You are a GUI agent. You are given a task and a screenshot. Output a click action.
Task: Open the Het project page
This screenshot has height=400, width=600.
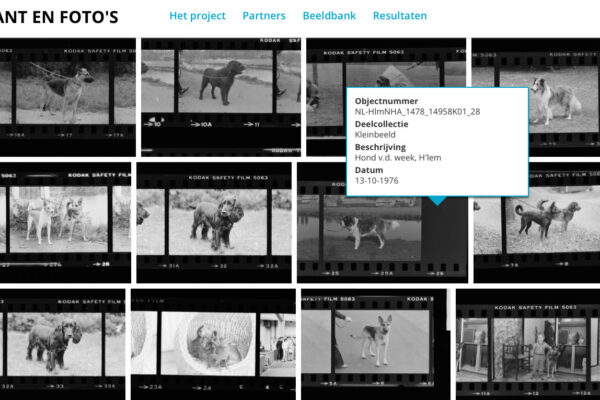(197, 16)
